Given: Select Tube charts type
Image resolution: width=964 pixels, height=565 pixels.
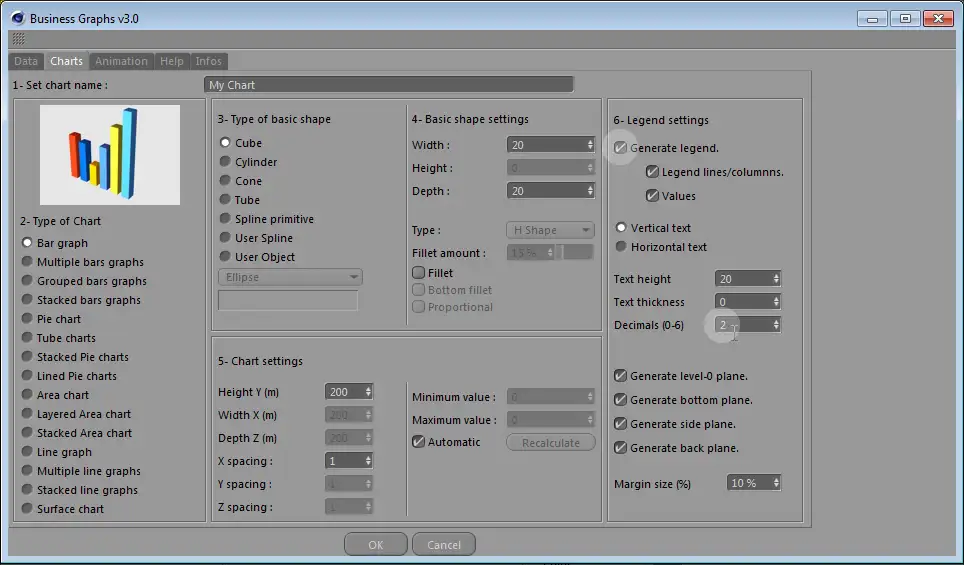Looking at the screenshot, I should pos(58,338).
